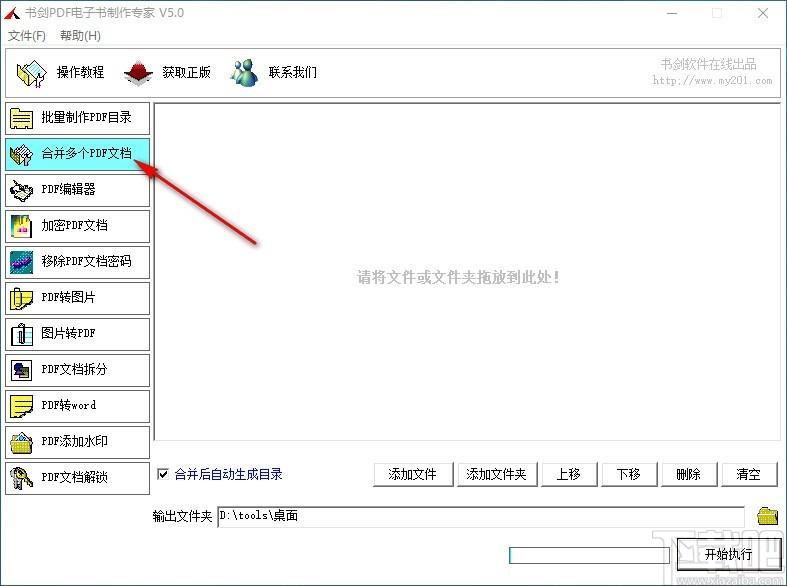Click the 书剑软件在线出品 text
Screen dimensions: 787x586
pos(708,64)
